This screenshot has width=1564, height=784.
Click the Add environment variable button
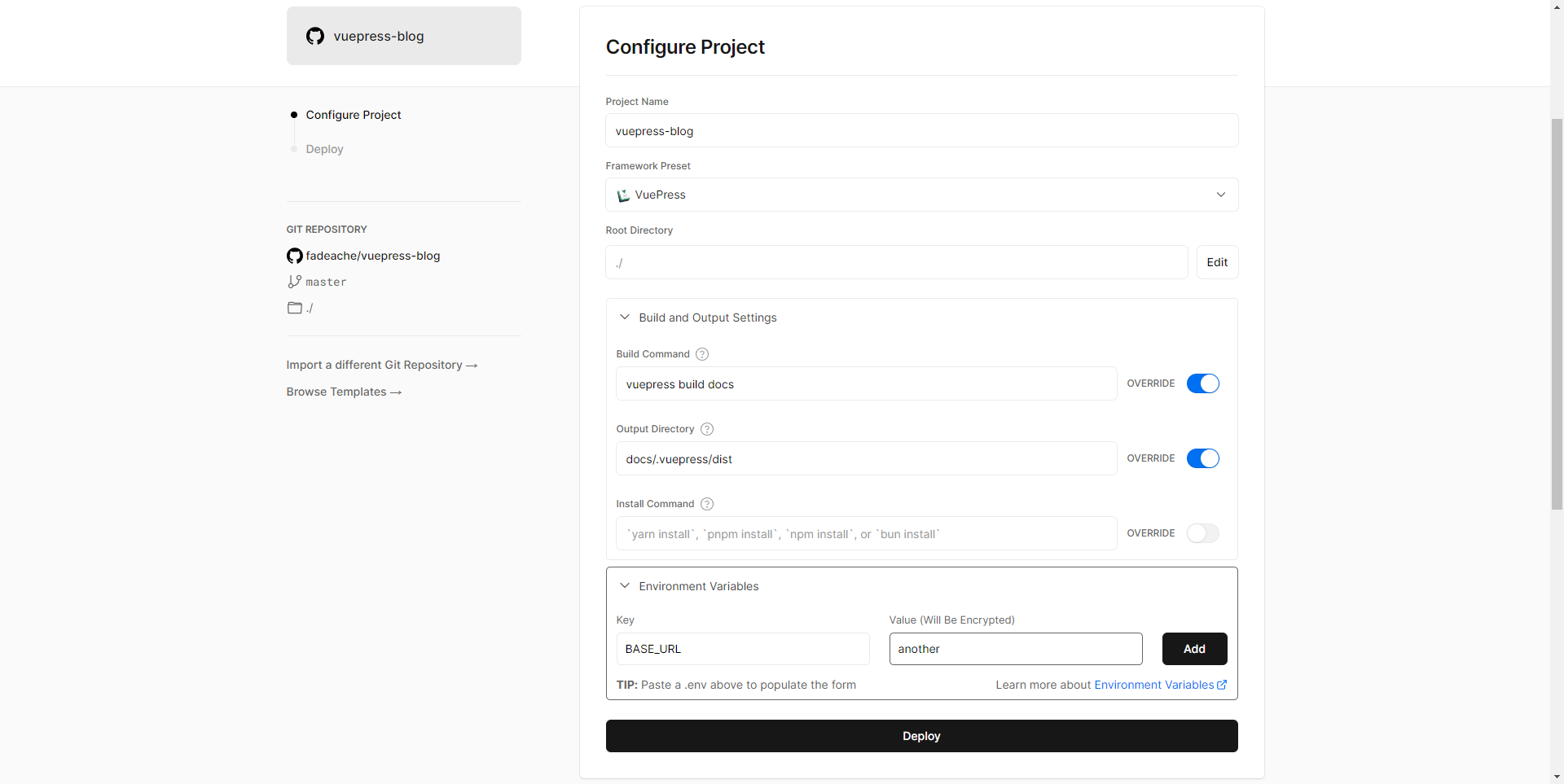(x=1194, y=649)
